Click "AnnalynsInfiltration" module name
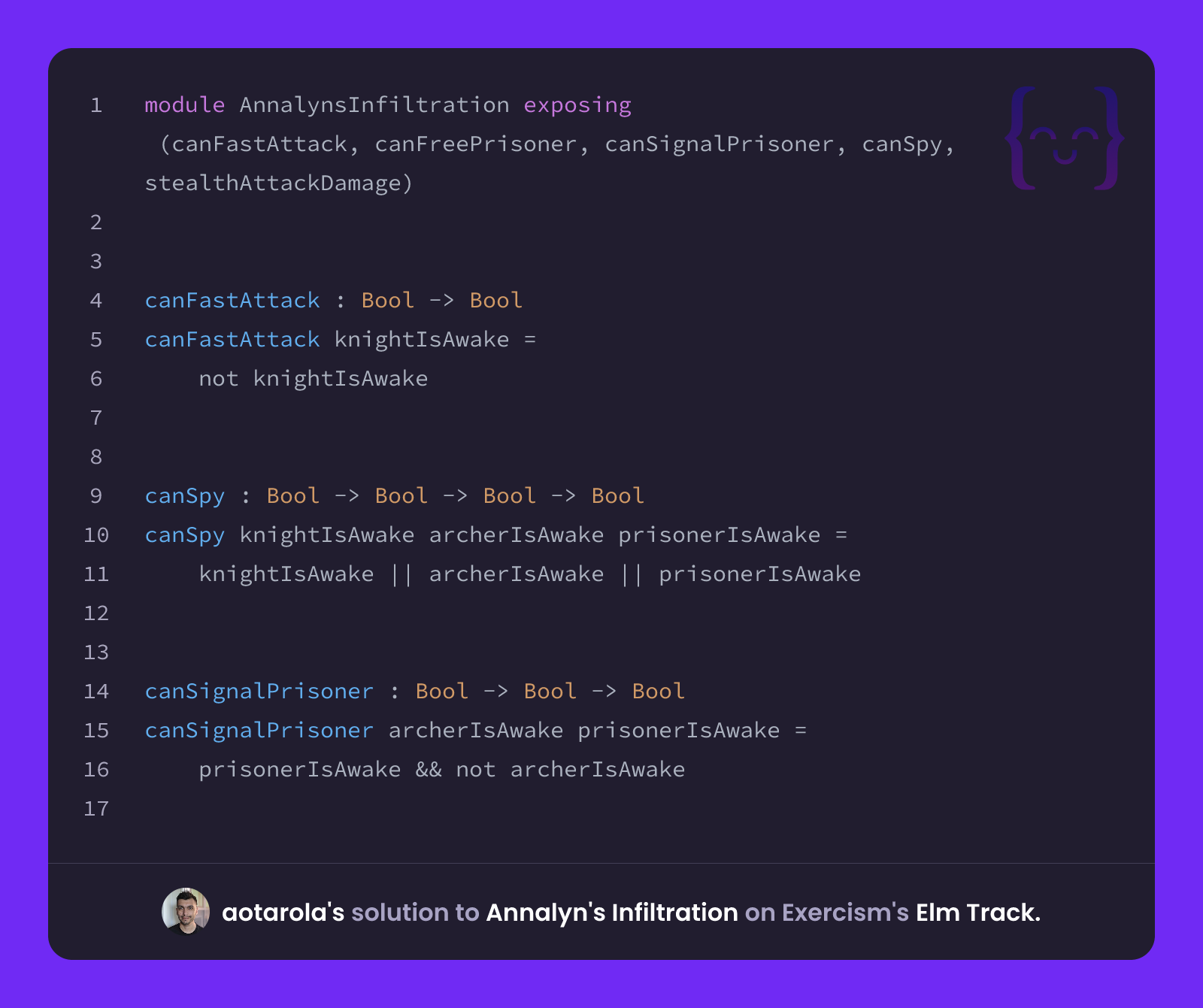1203x1008 pixels. tap(374, 104)
